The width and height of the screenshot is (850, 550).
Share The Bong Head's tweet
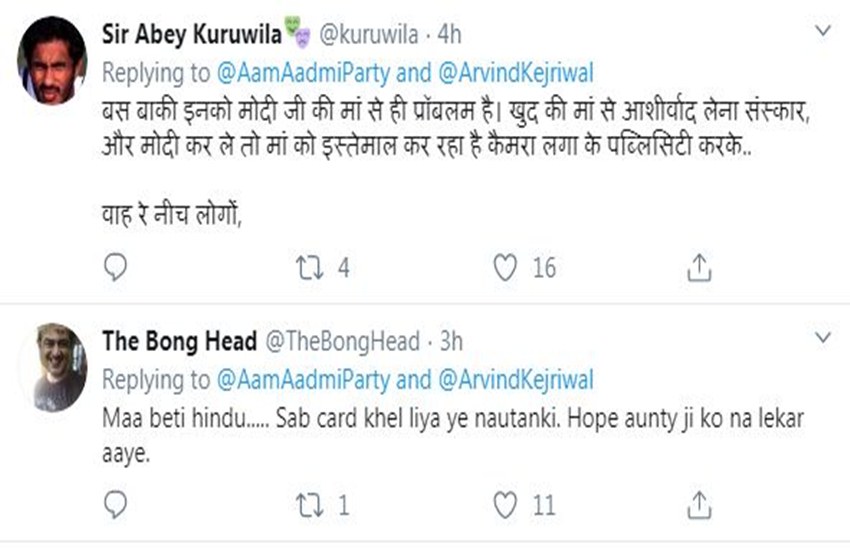(x=700, y=505)
